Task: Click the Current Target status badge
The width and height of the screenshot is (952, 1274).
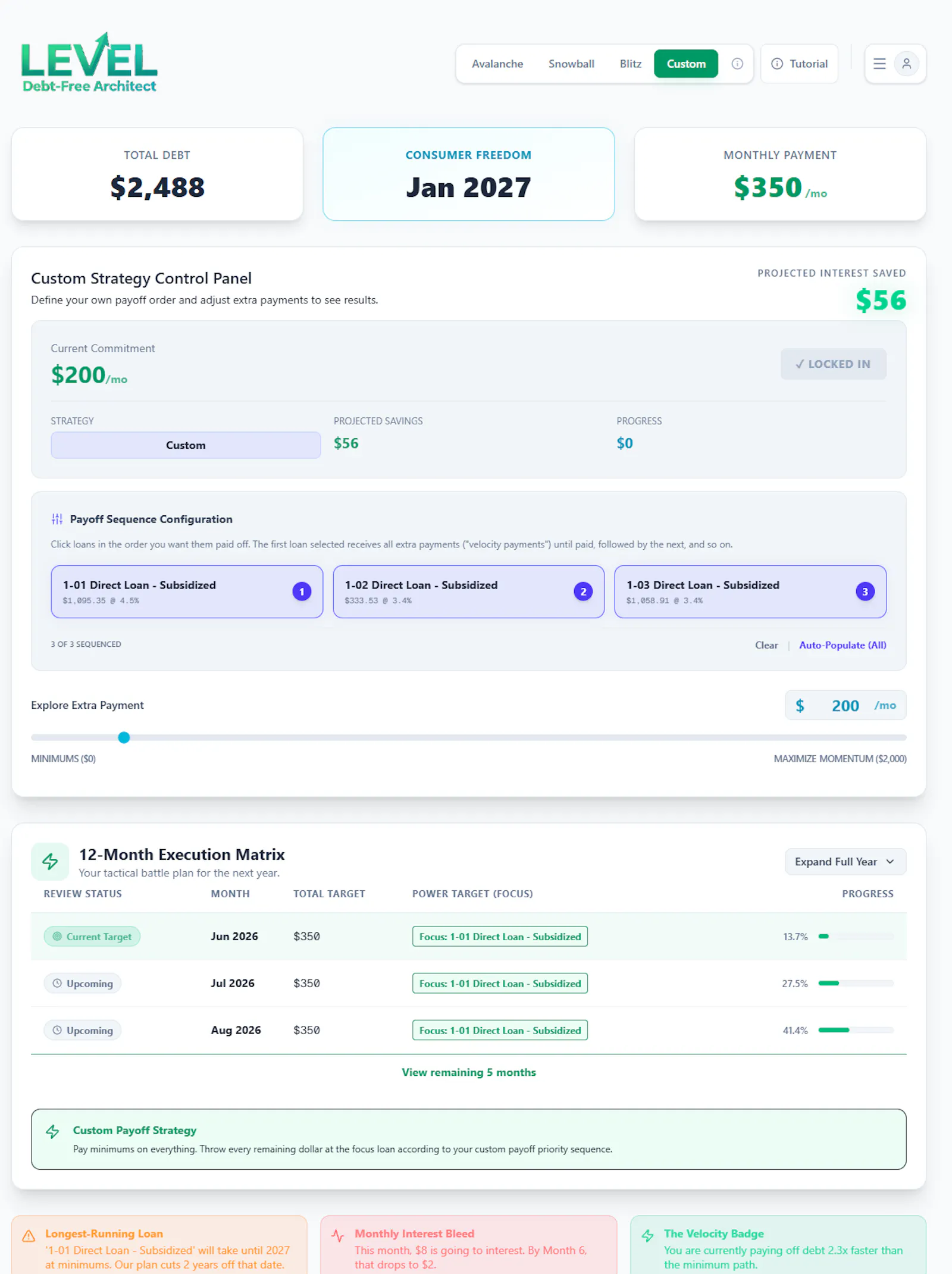Action: click(x=92, y=937)
